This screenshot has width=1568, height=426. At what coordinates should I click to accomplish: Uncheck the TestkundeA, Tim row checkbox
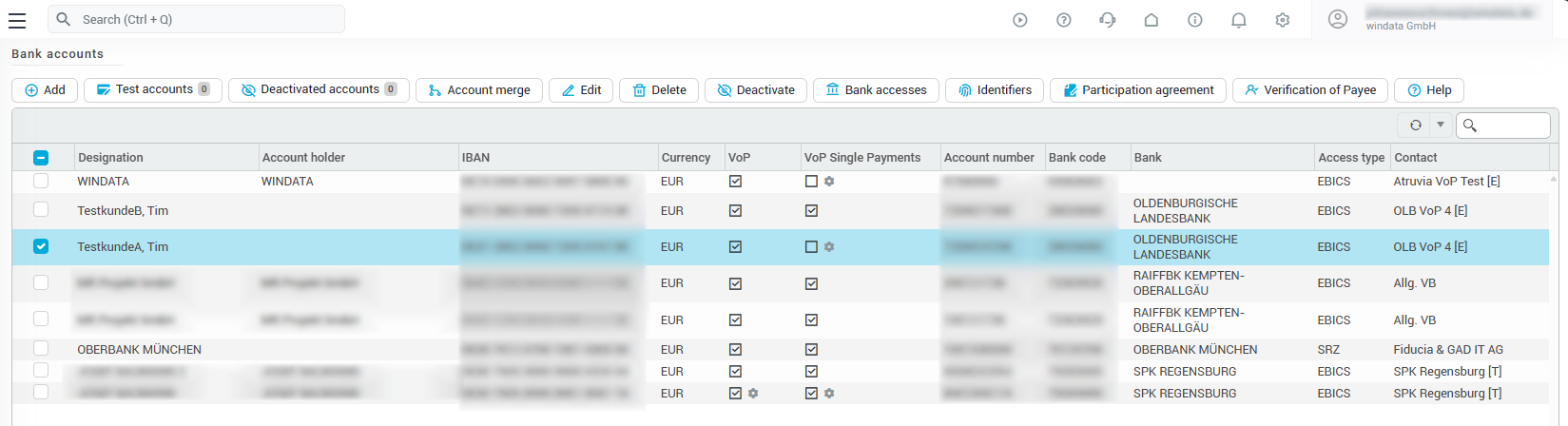coord(41,246)
